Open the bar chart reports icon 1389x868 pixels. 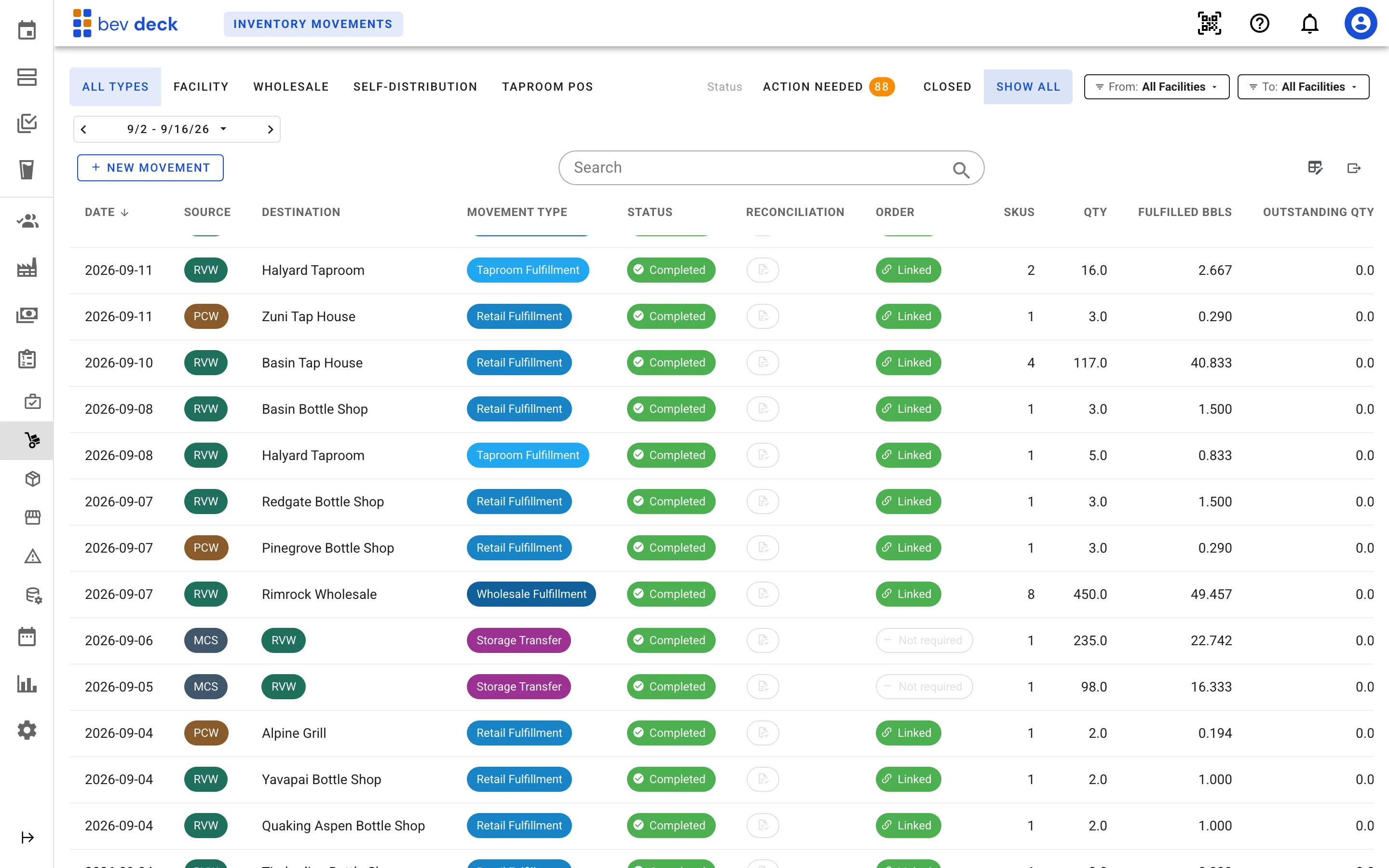pyautogui.click(x=27, y=684)
